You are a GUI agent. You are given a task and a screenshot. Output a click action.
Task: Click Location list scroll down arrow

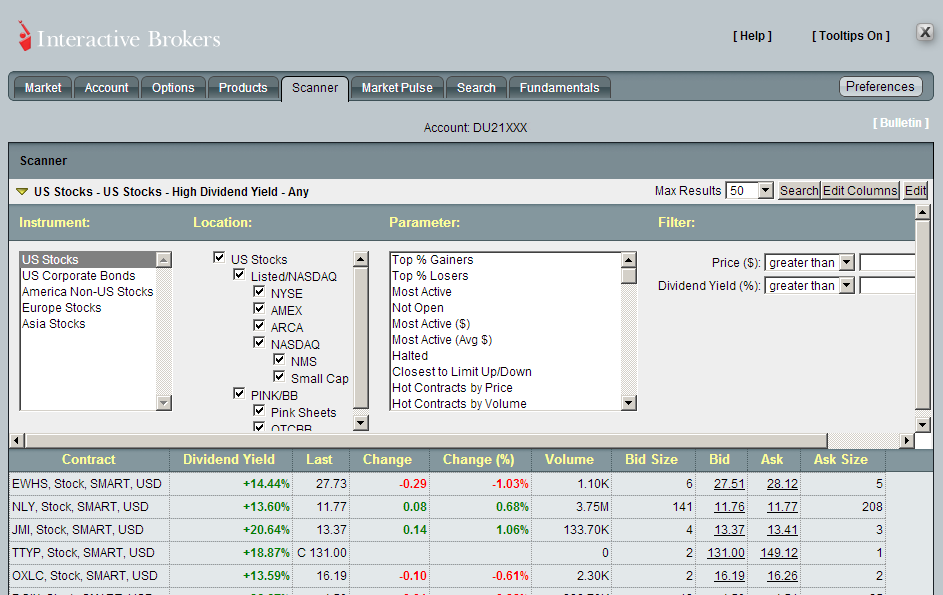pos(361,423)
